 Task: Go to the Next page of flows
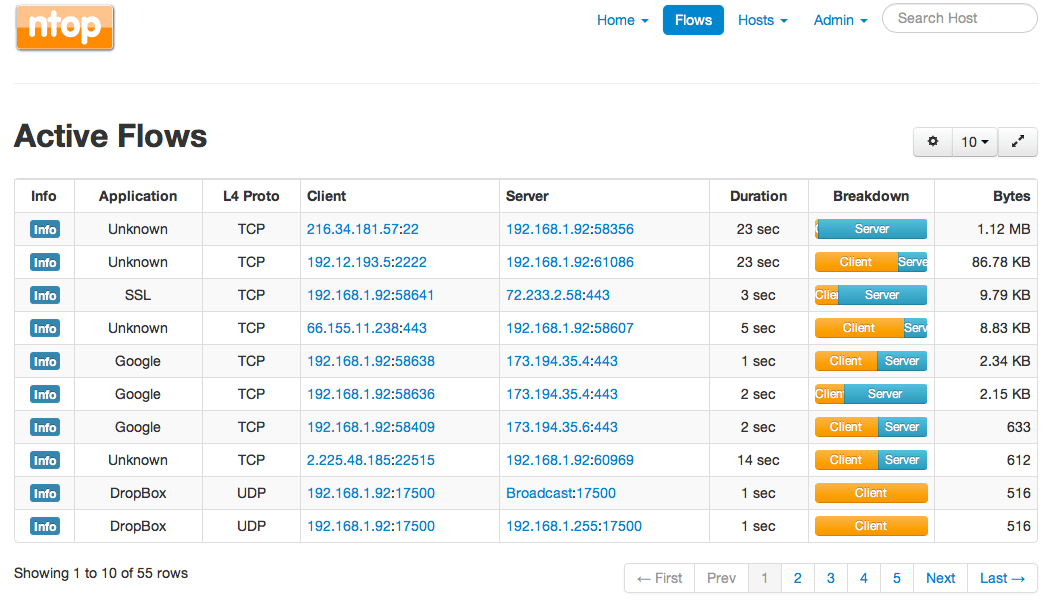click(940, 578)
